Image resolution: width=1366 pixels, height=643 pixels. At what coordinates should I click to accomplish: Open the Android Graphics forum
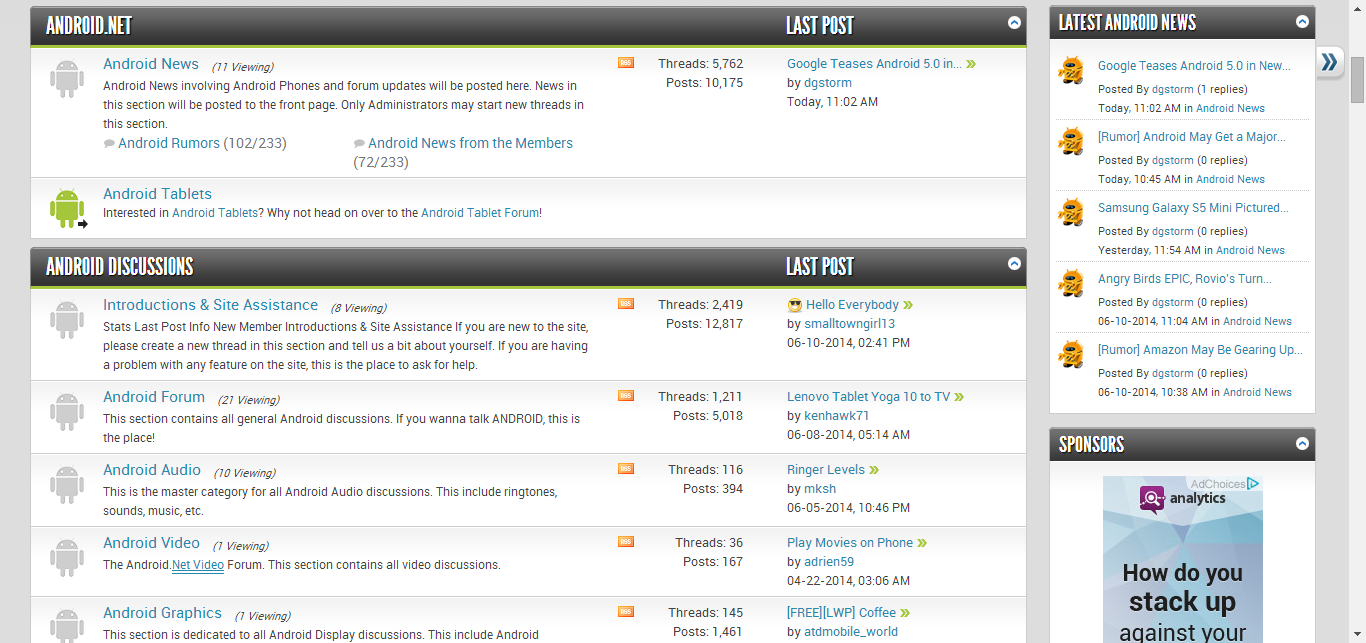162,613
